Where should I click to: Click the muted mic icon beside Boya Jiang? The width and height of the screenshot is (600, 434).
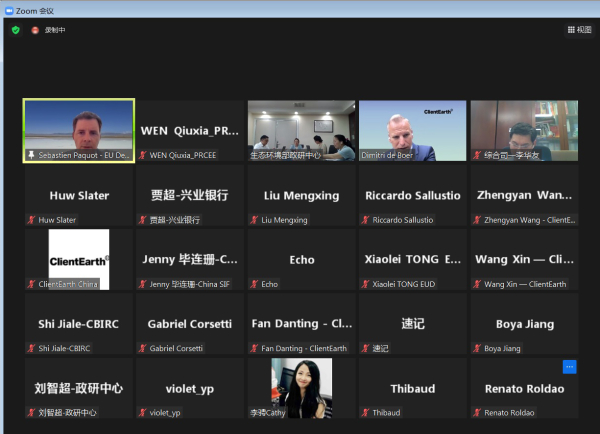(x=477, y=348)
